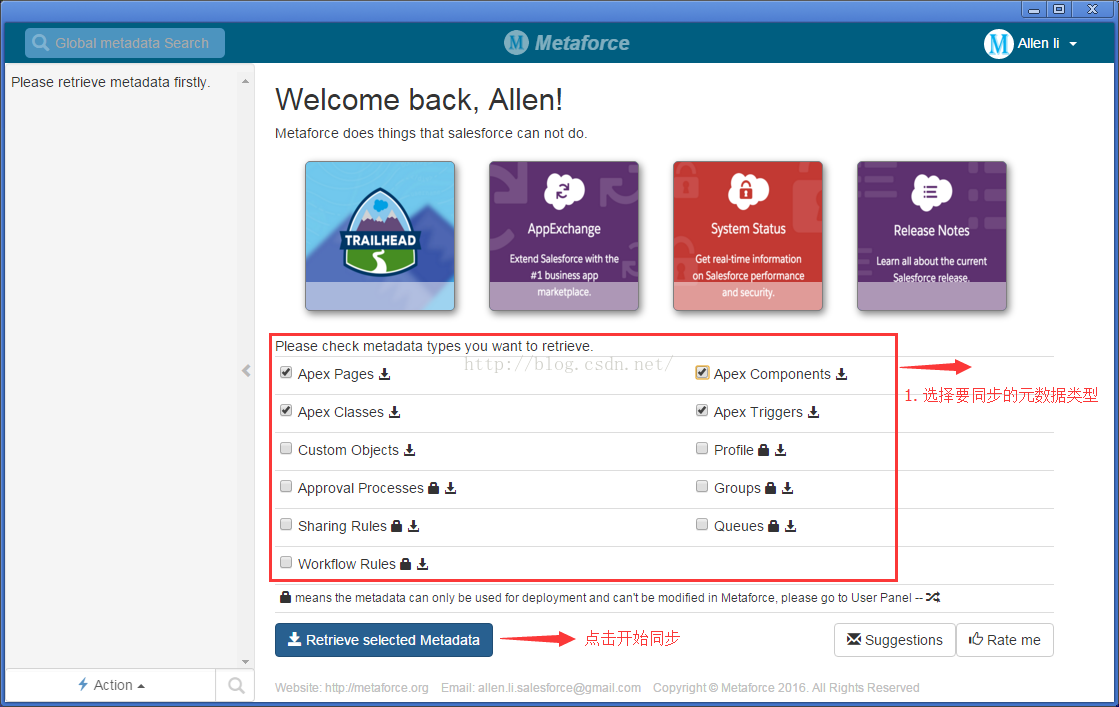
Task: Open the AppExchange tile
Action: pyautogui.click(x=564, y=235)
